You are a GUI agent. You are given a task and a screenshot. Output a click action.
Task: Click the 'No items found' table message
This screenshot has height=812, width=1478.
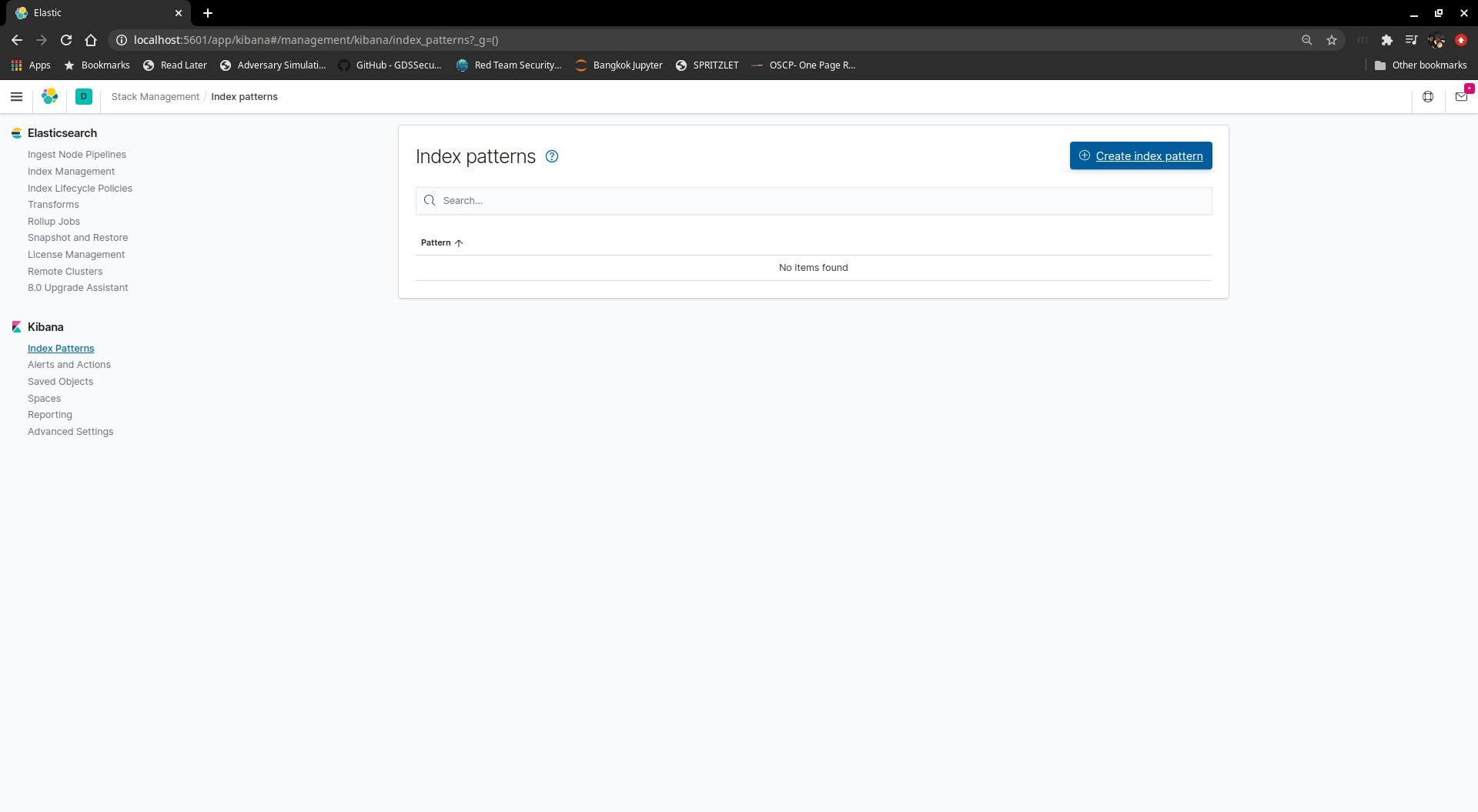coord(814,268)
